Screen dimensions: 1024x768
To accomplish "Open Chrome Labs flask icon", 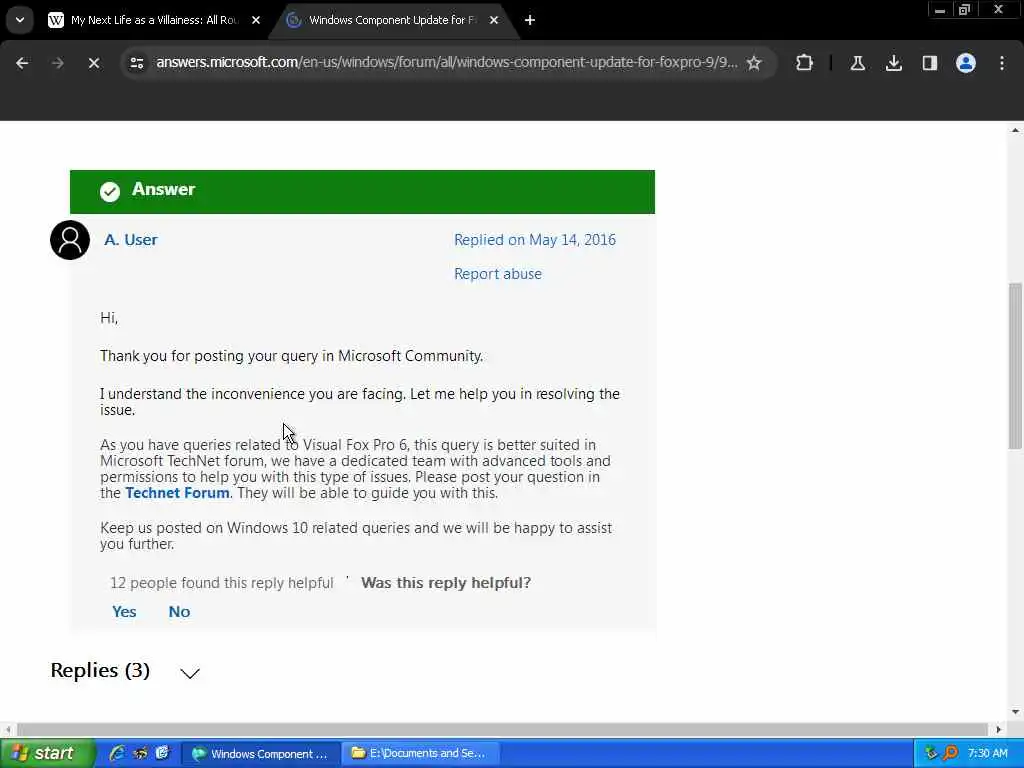I will coord(857,63).
